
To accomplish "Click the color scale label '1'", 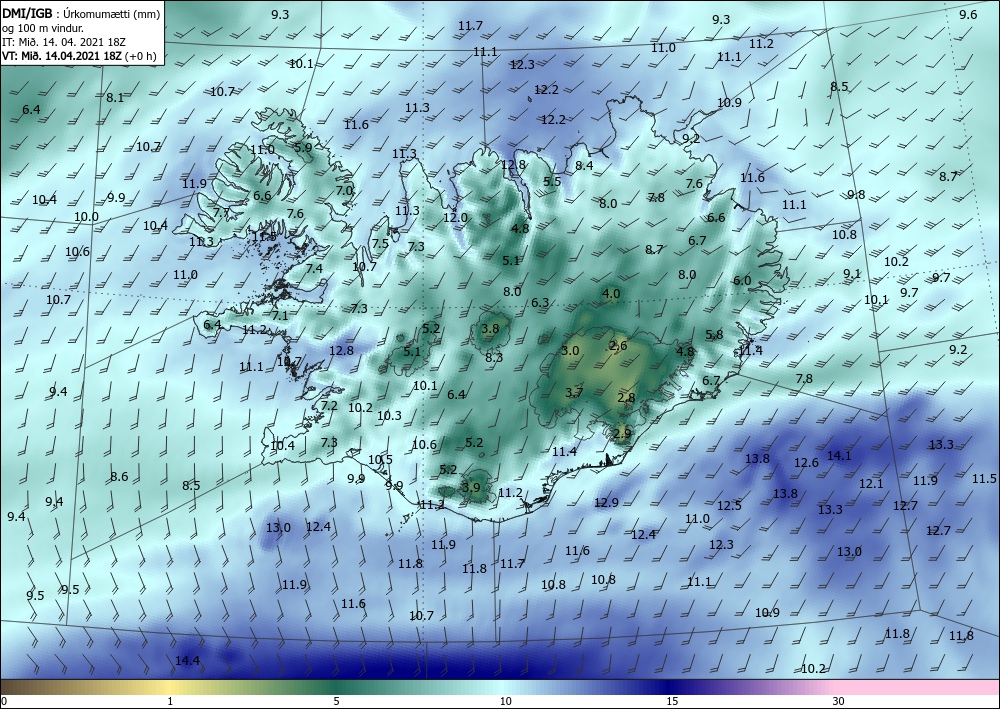I will click(170, 701).
